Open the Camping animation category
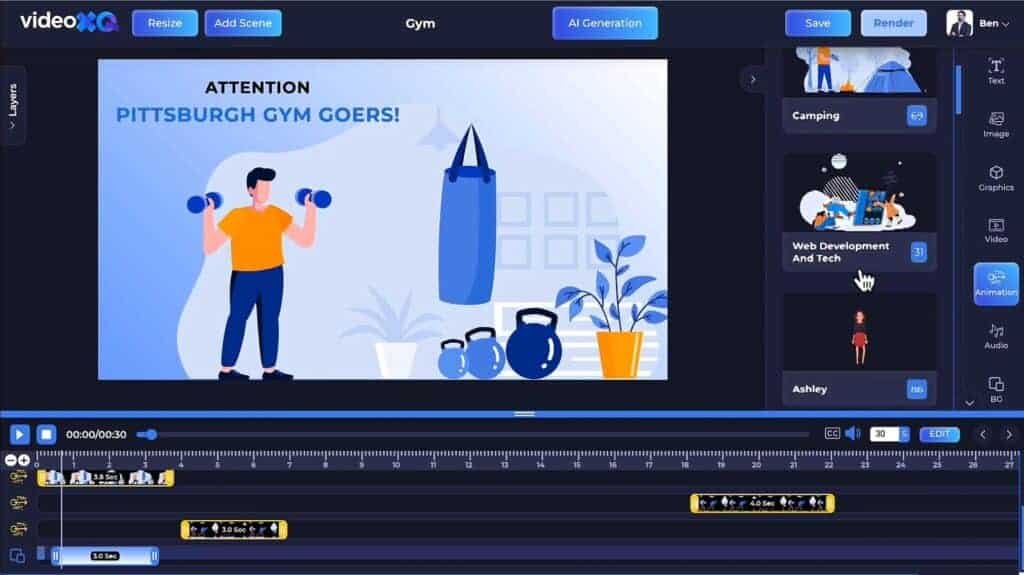Viewport: 1024px width, 575px height. pos(859,90)
